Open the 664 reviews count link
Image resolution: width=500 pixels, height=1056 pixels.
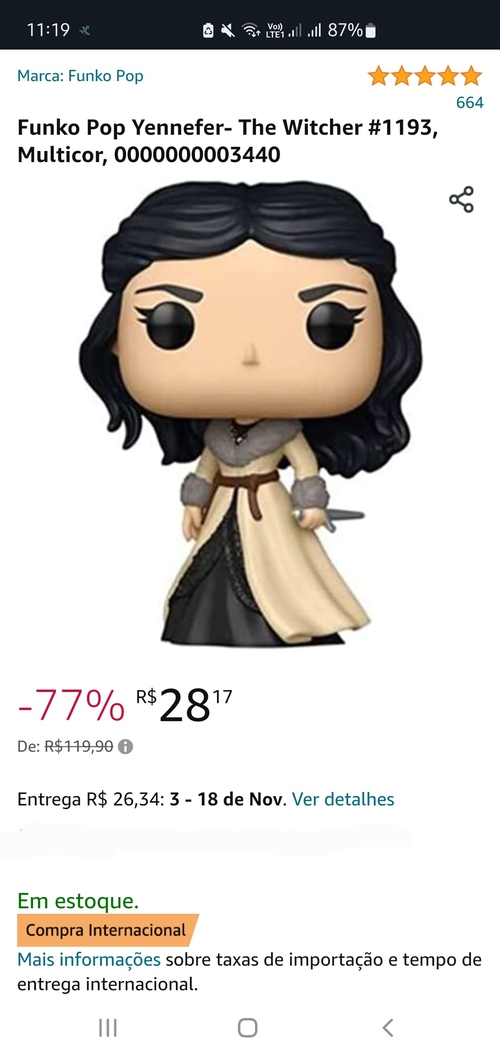pyautogui.click(x=470, y=102)
